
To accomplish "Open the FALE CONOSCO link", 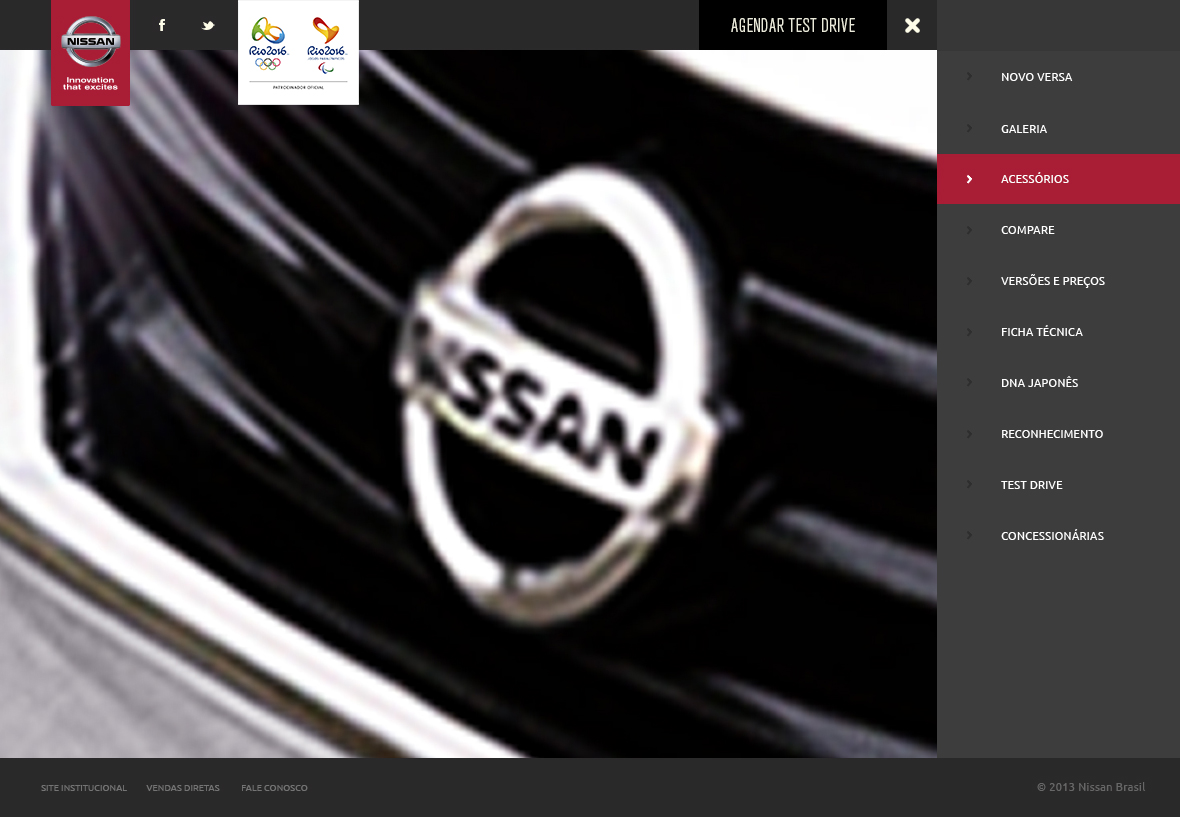I will tap(274, 787).
